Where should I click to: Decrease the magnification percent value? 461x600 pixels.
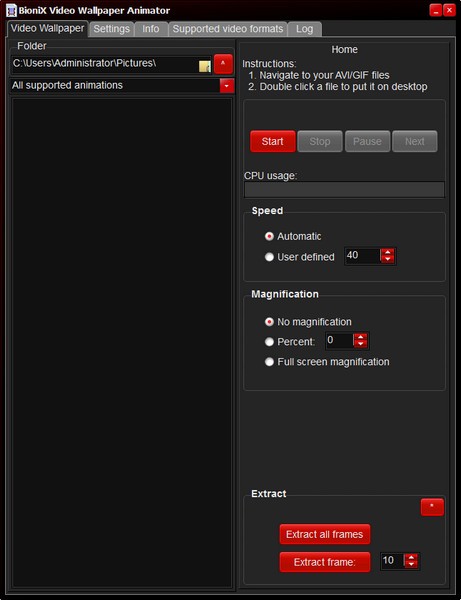point(360,344)
